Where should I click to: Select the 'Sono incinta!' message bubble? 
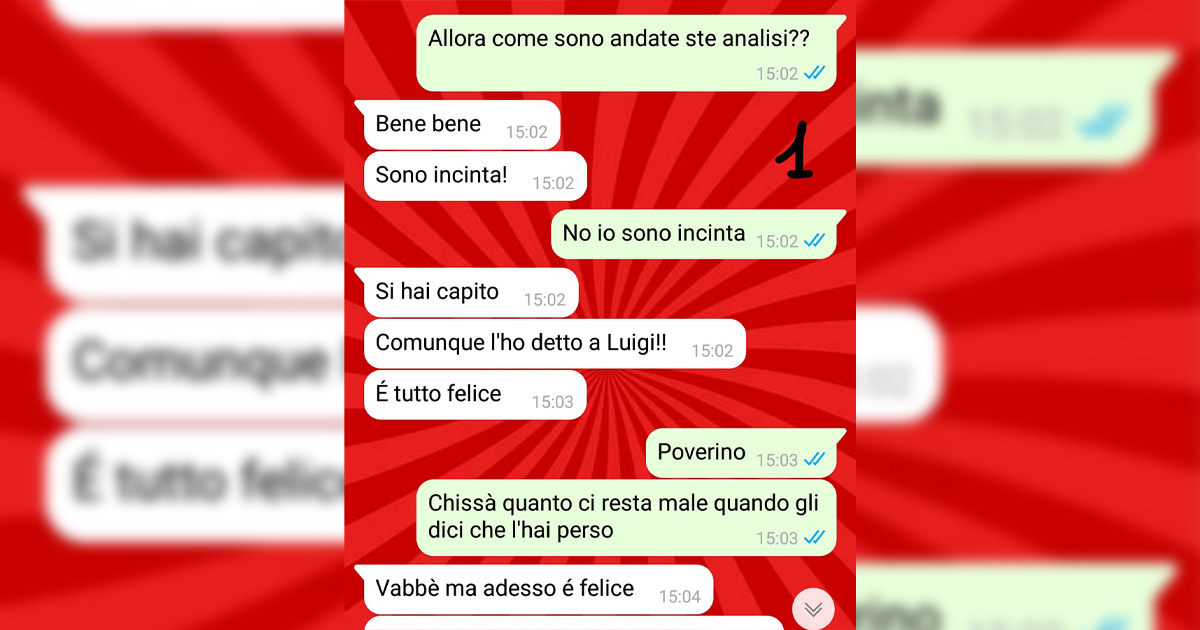click(474, 176)
